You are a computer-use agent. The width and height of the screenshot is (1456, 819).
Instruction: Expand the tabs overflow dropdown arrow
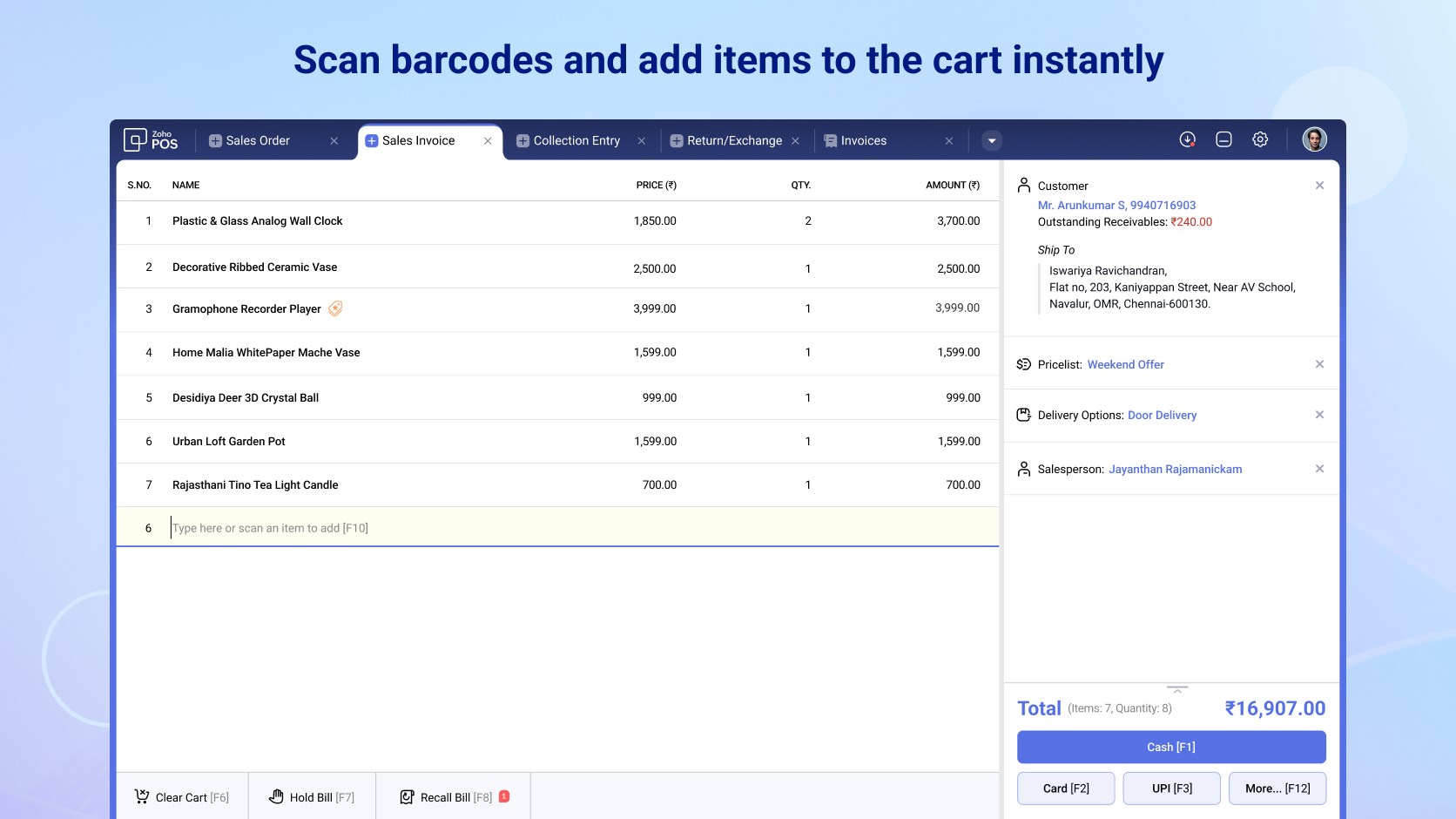tap(992, 141)
